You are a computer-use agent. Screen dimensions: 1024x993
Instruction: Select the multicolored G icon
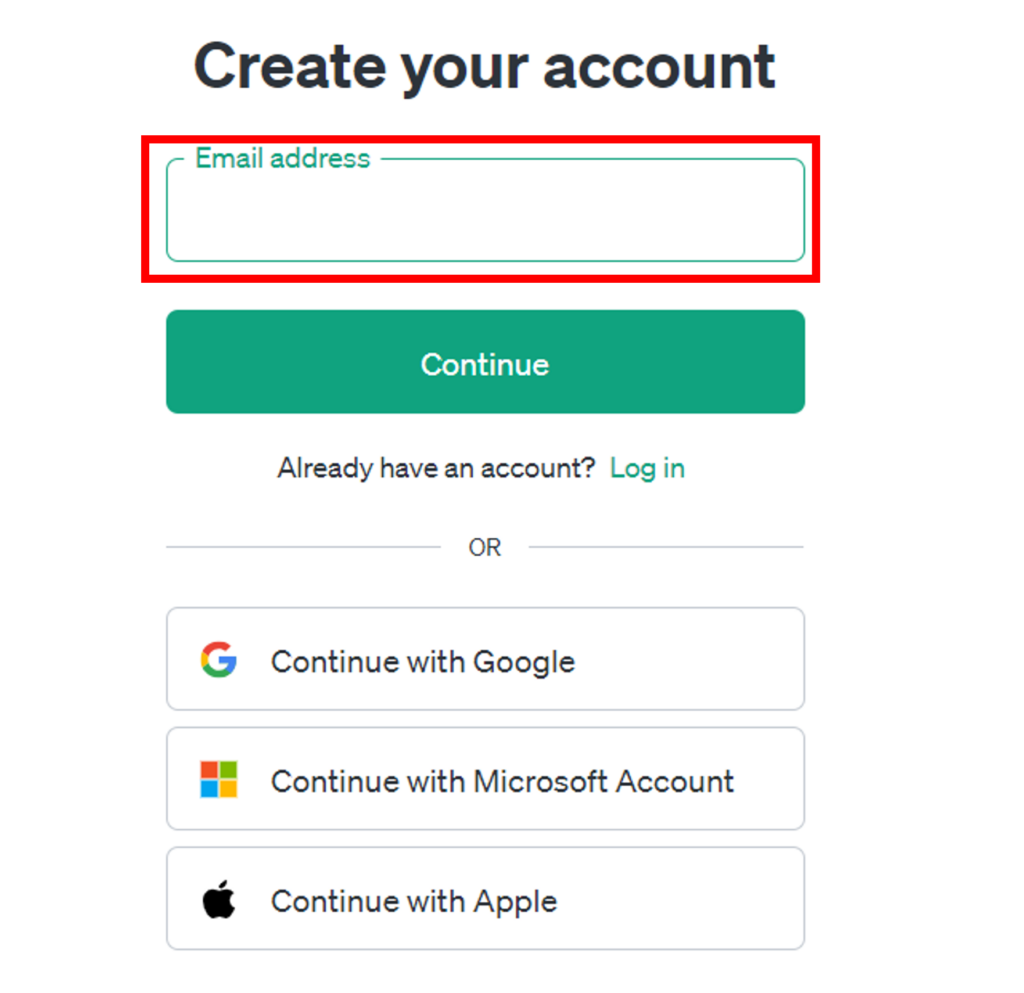pos(218,659)
